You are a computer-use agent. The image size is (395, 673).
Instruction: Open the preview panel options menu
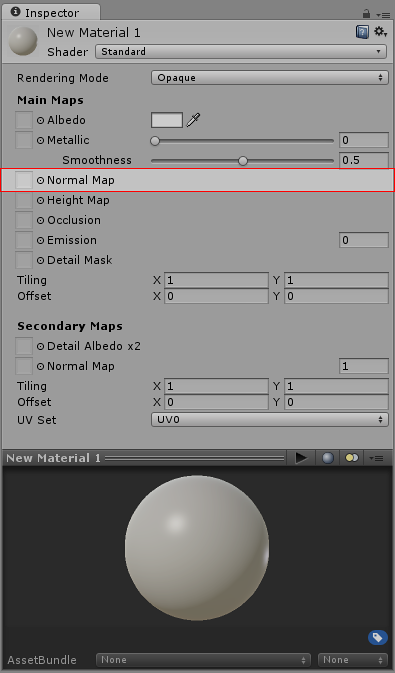click(377, 458)
